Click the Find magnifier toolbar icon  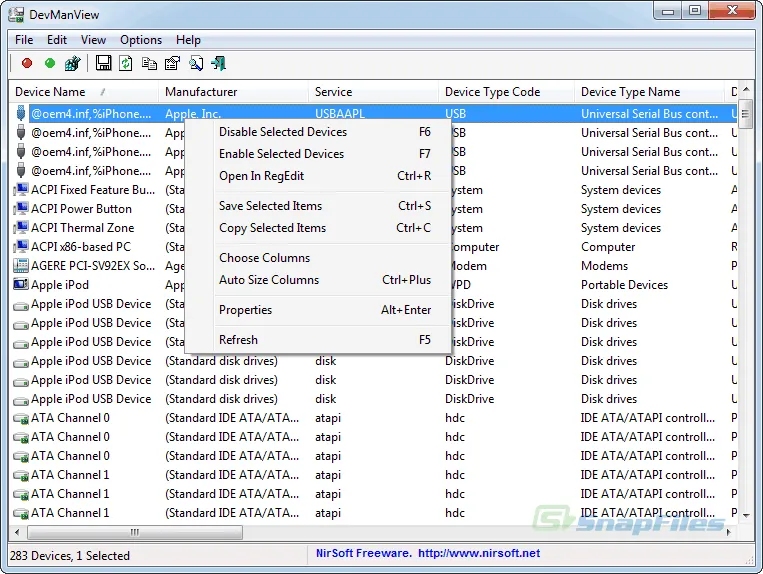(x=196, y=63)
